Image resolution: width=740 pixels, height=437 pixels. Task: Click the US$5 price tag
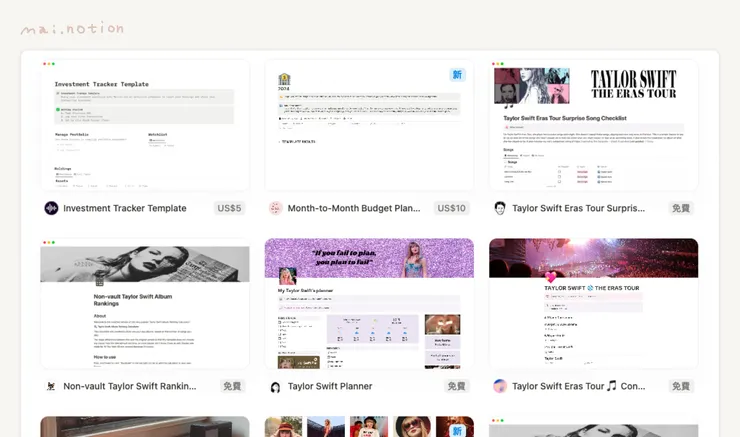[x=229, y=208]
